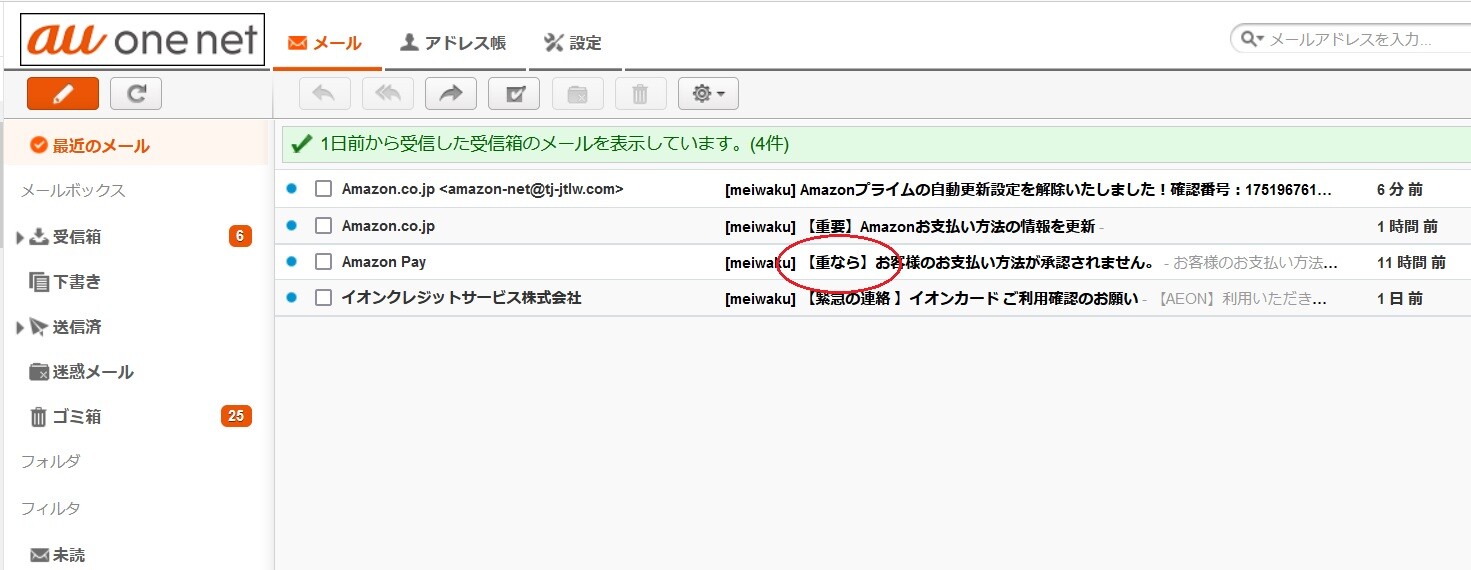Image resolution: width=1471 pixels, height=570 pixels.
Task: Check the Amazon.co.jp amazon-net@tj-jtlw.com mail checkbox
Action: [323, 189]
